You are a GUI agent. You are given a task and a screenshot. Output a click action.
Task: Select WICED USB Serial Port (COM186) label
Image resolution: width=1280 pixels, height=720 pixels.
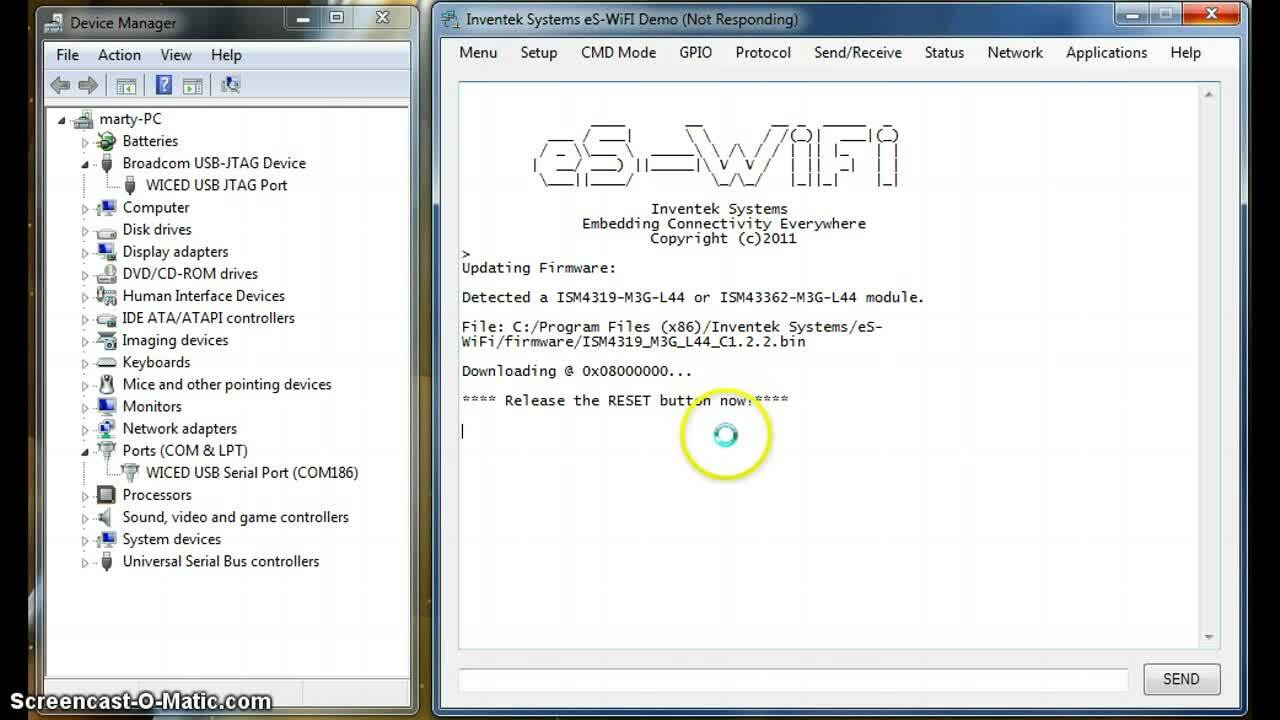pyautogui.click(x=252, y=472)
